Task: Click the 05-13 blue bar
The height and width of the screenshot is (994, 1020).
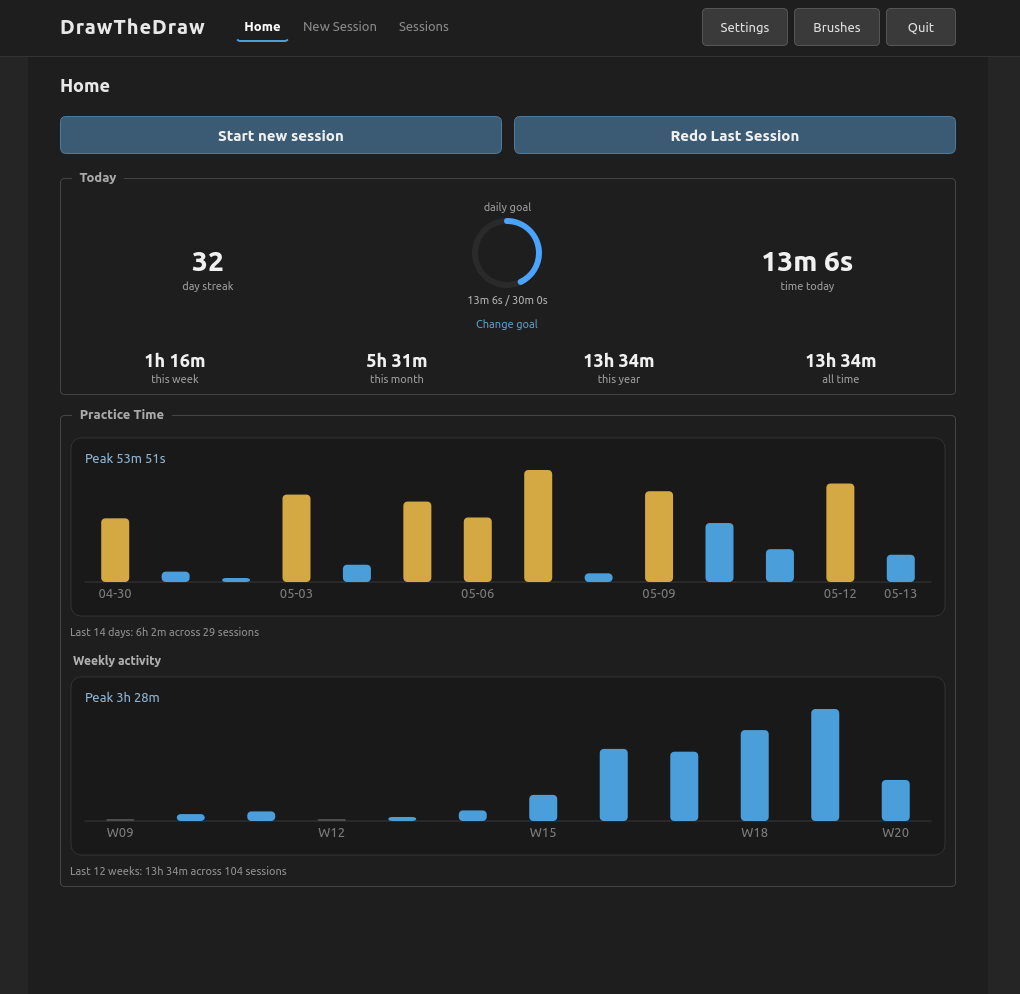Action: tap(900, 568)
